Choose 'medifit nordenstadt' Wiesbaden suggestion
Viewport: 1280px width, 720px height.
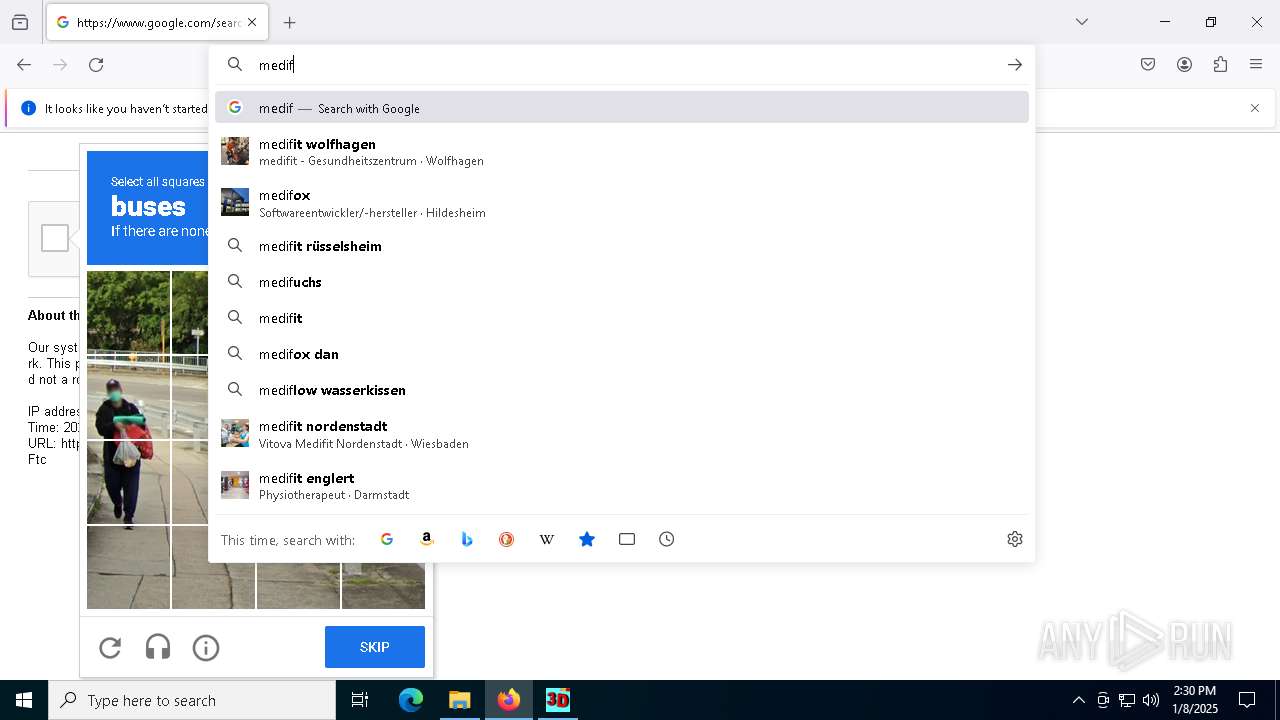coord(622,434)
